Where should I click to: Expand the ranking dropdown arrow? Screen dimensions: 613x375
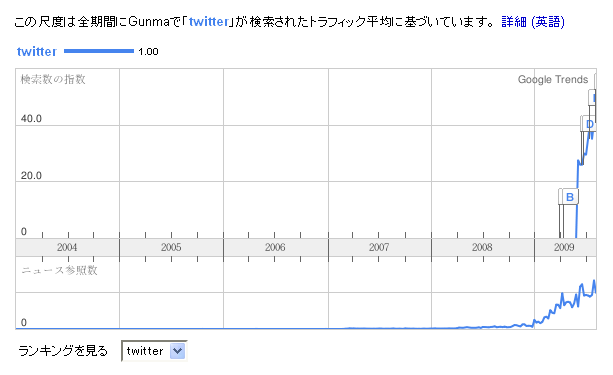tap(177, 351)
